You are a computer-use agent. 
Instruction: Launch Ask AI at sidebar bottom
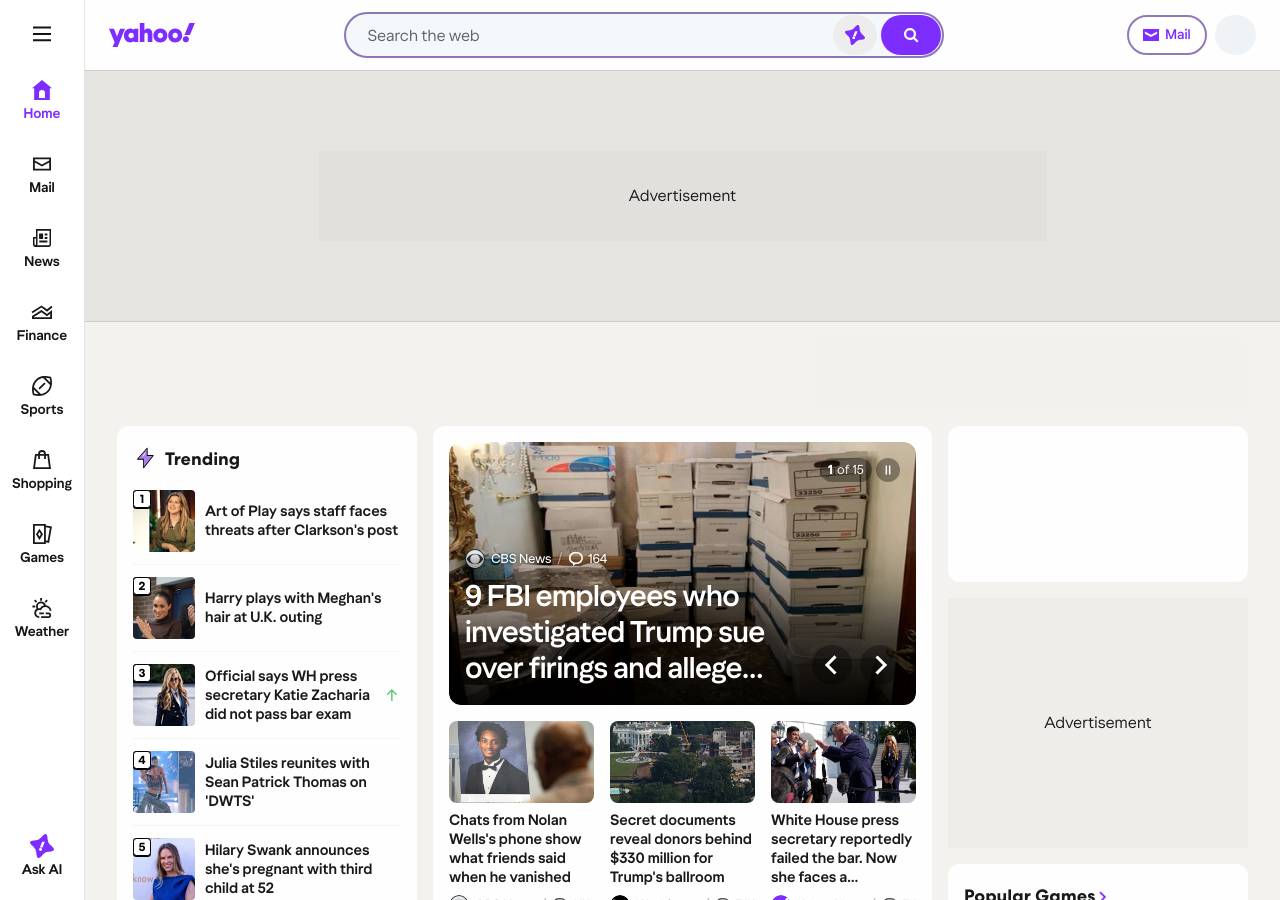(42, 855)
